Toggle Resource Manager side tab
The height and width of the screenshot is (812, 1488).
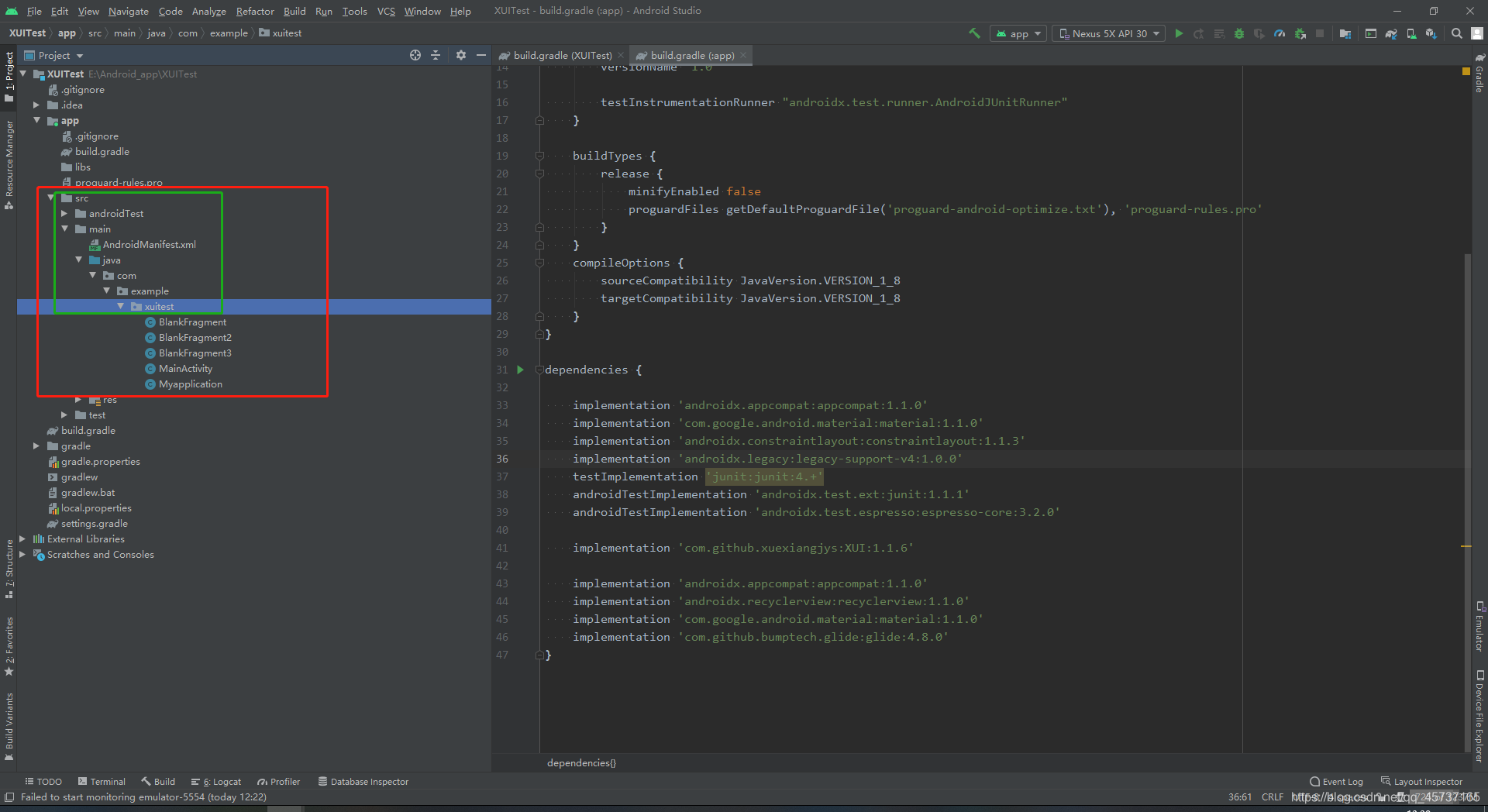click(9, 164)
